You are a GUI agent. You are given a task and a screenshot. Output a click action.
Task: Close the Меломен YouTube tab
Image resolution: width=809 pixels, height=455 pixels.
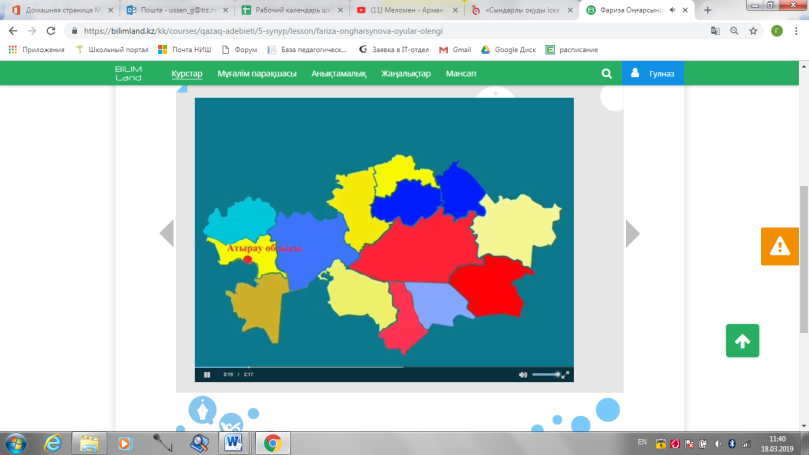(455, 10)
